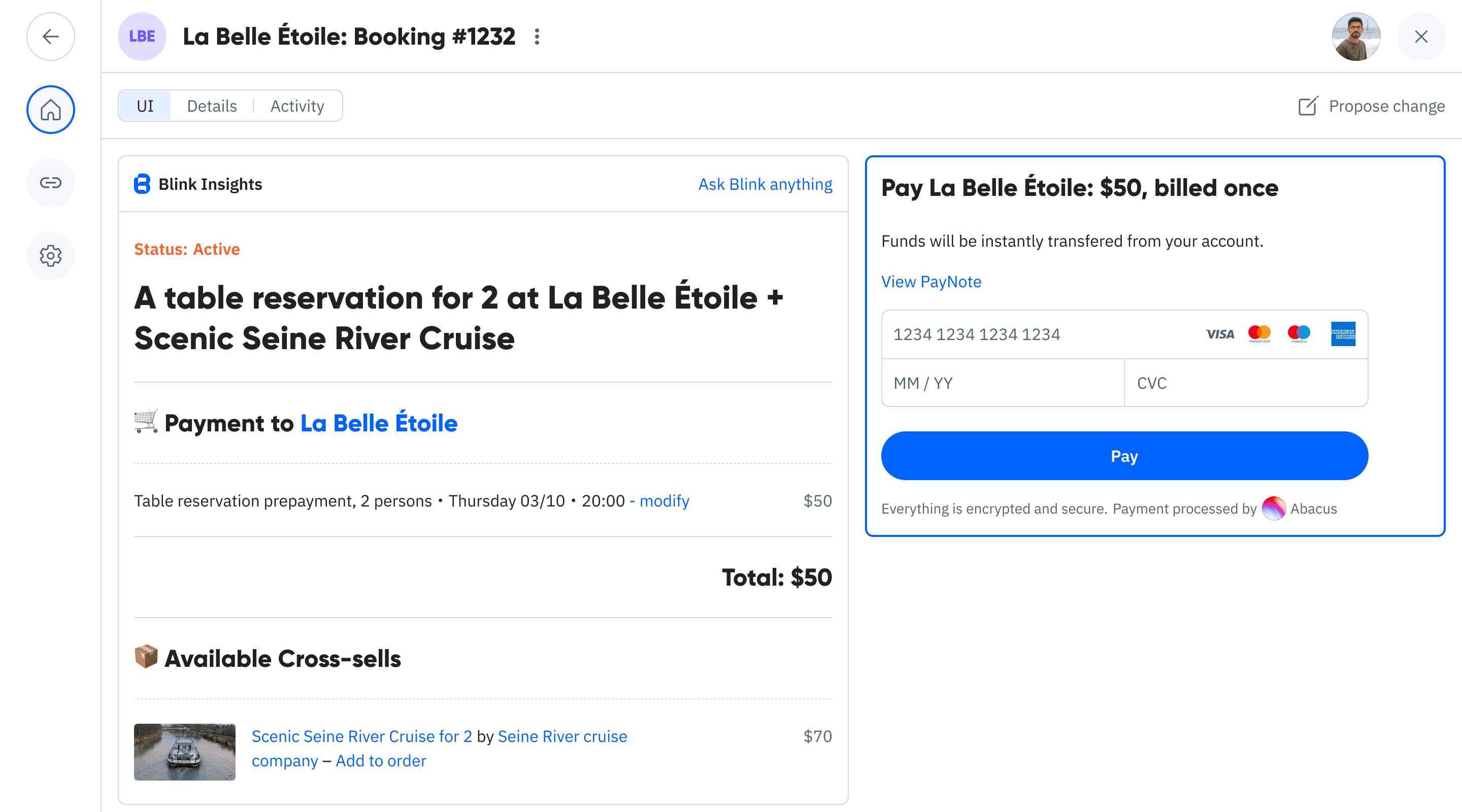The image size is (1462, 812).
Task: Open your user profile avatar
Action: tap(1356, 37)
